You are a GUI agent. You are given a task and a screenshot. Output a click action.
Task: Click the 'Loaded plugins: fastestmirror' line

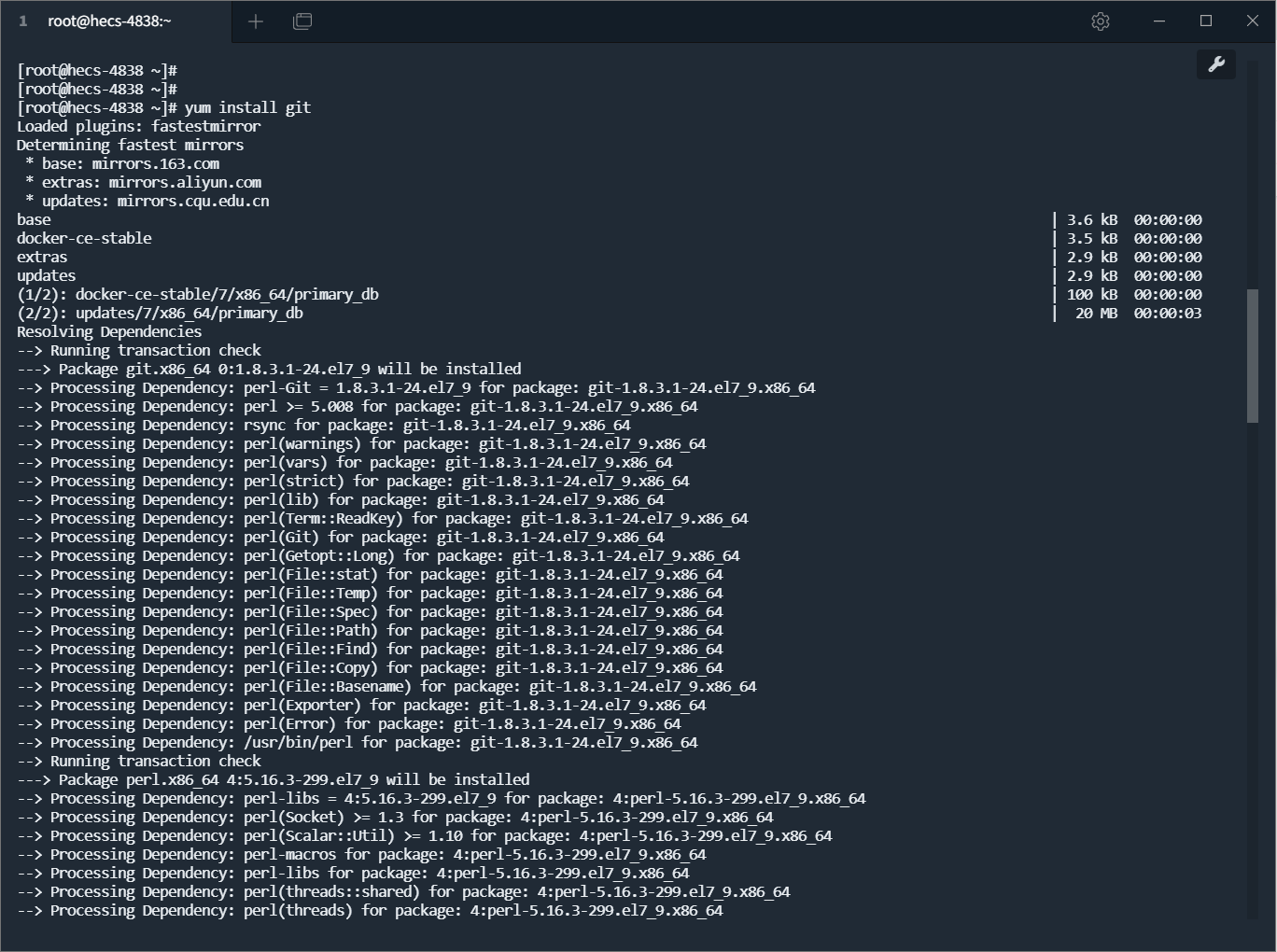tap(139, 126)
